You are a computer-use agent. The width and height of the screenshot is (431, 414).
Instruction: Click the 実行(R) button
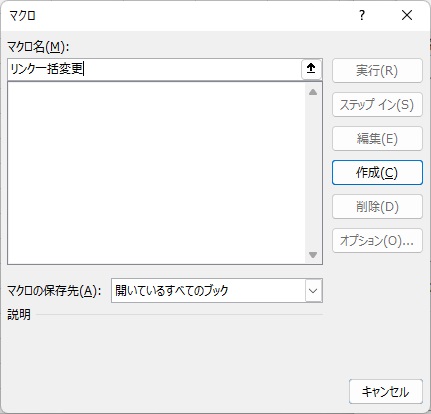coord(377,71)
